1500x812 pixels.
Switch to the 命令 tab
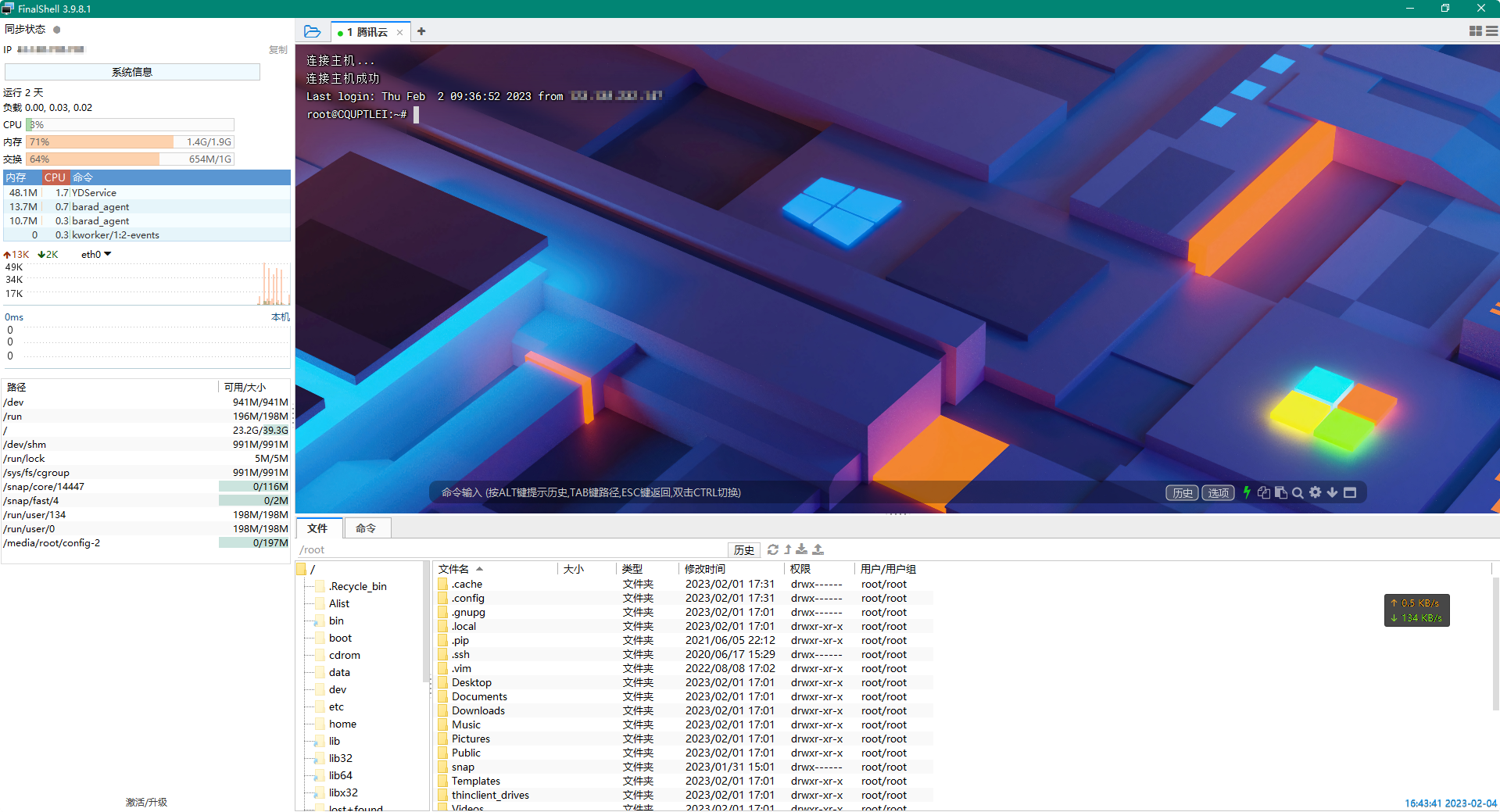click(x=367, y=528)
